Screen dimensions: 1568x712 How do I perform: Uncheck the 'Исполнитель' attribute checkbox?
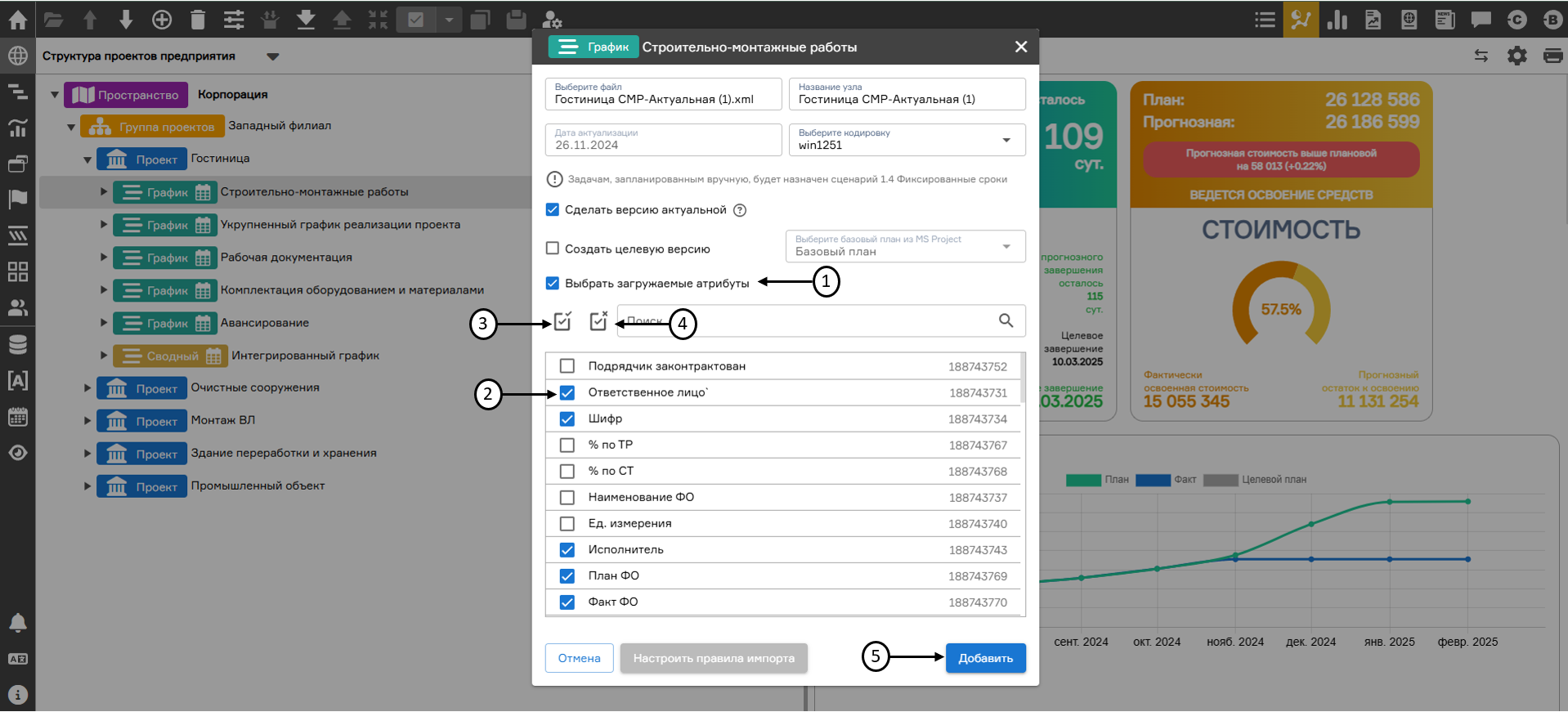[567, 549]
